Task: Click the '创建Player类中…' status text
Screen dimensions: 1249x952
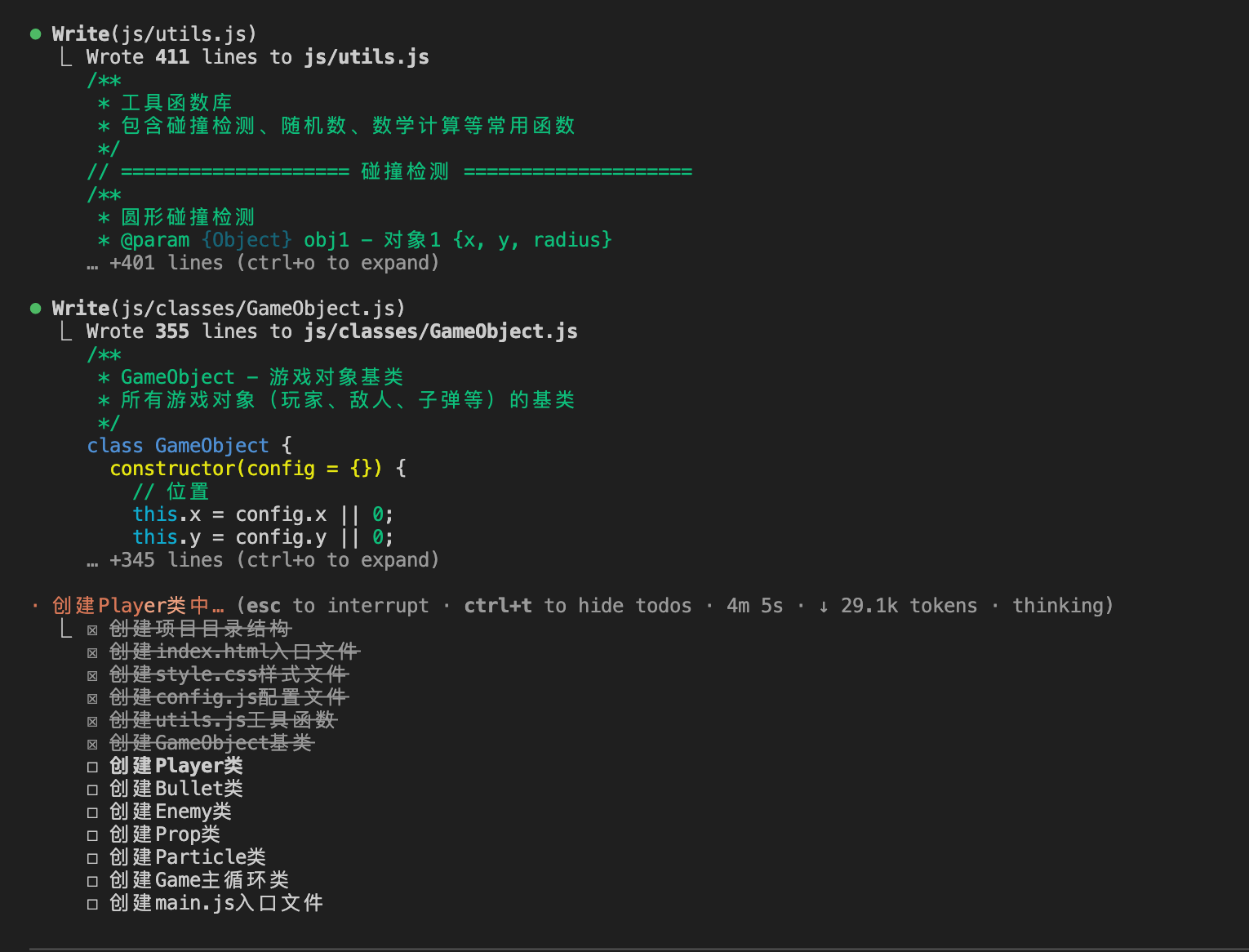Action: [x=138, y=606]
